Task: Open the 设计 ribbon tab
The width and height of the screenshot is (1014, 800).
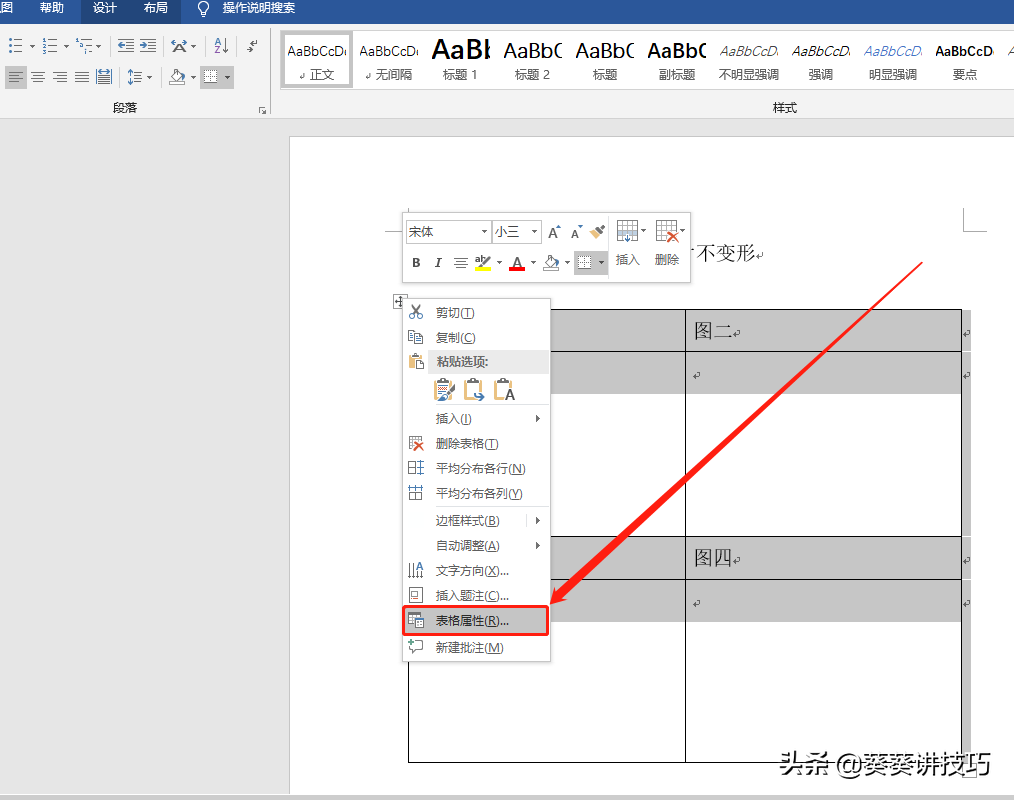Action: [104, 8]
